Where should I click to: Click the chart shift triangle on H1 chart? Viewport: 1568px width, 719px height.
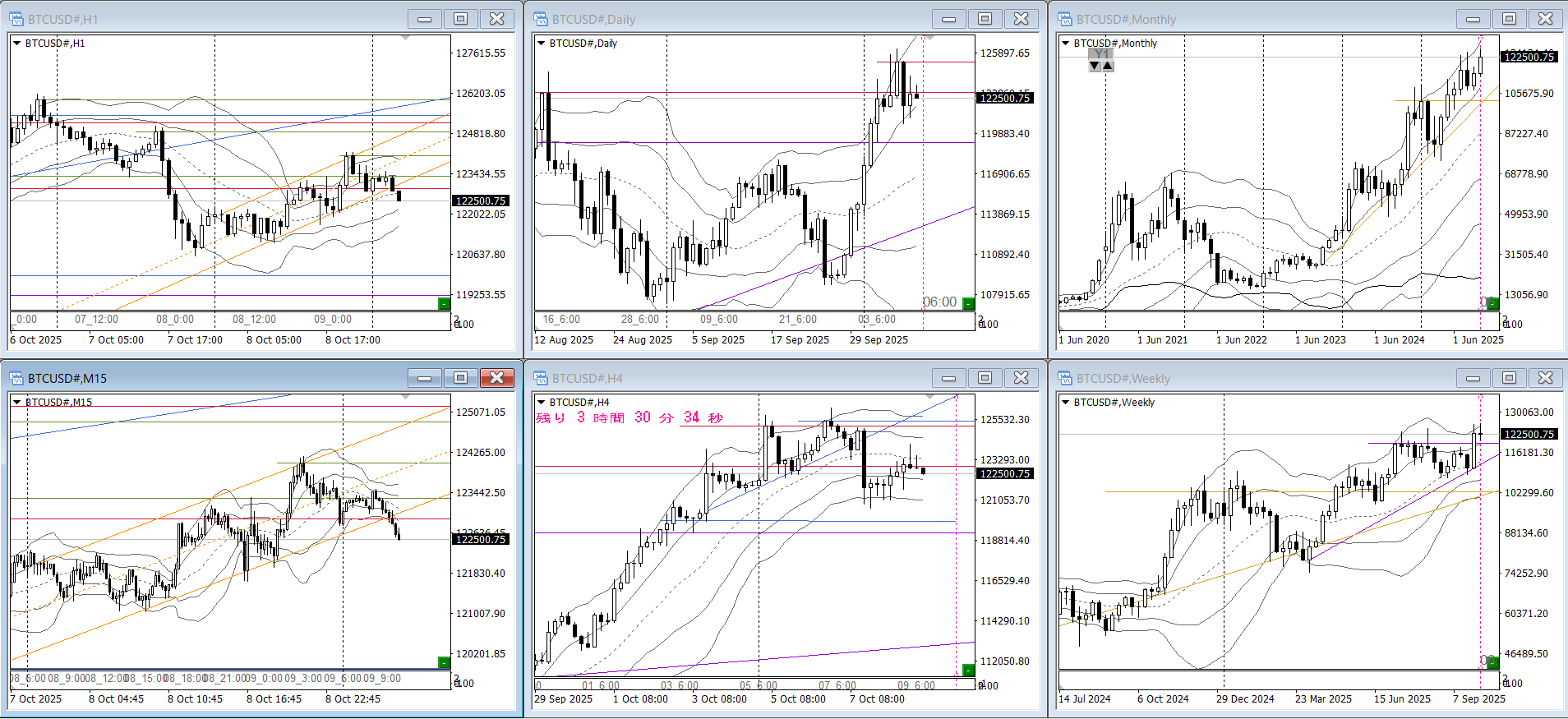point(405,39)
